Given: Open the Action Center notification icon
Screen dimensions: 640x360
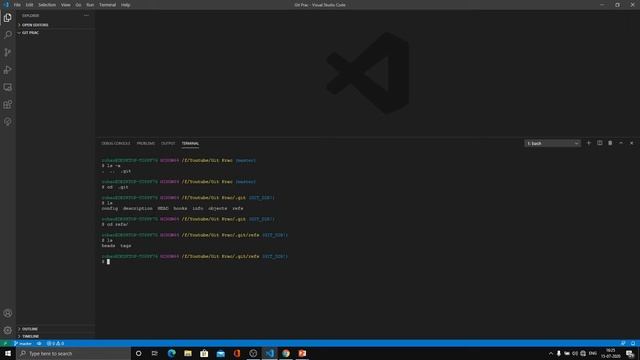Looking at the screenshot, I should (630, 353).
